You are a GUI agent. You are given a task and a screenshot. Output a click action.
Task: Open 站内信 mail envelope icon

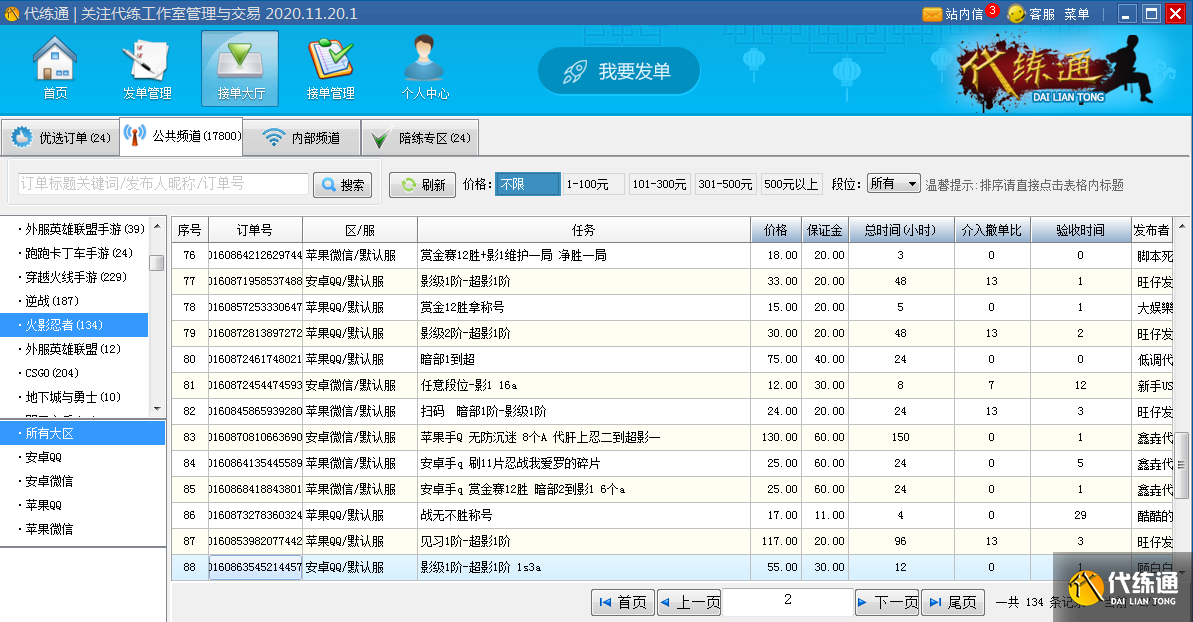pyautogui.click(x=932, y=14)
